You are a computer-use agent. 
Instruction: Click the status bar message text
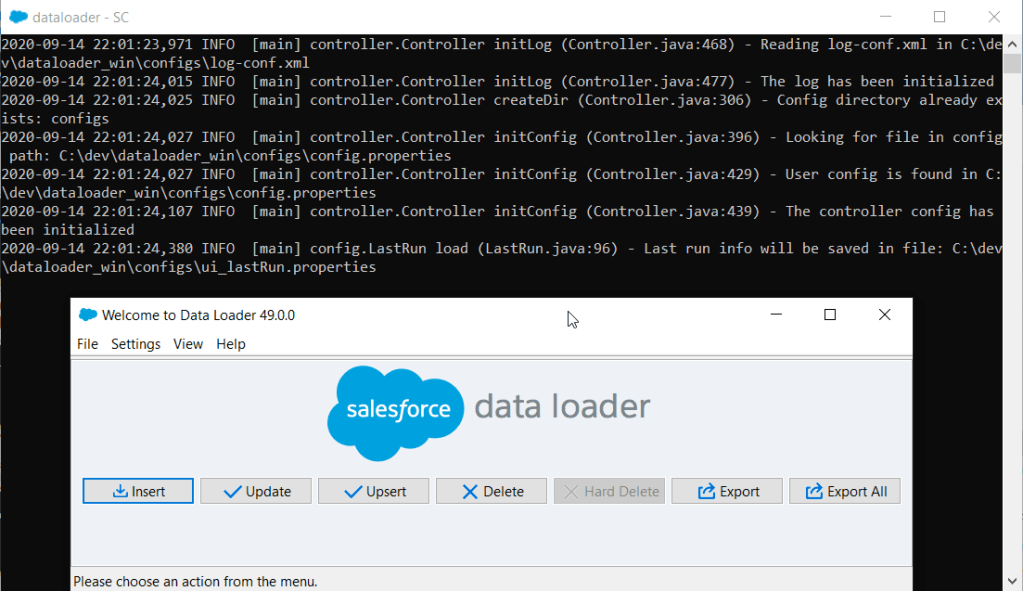click(195, 581)
